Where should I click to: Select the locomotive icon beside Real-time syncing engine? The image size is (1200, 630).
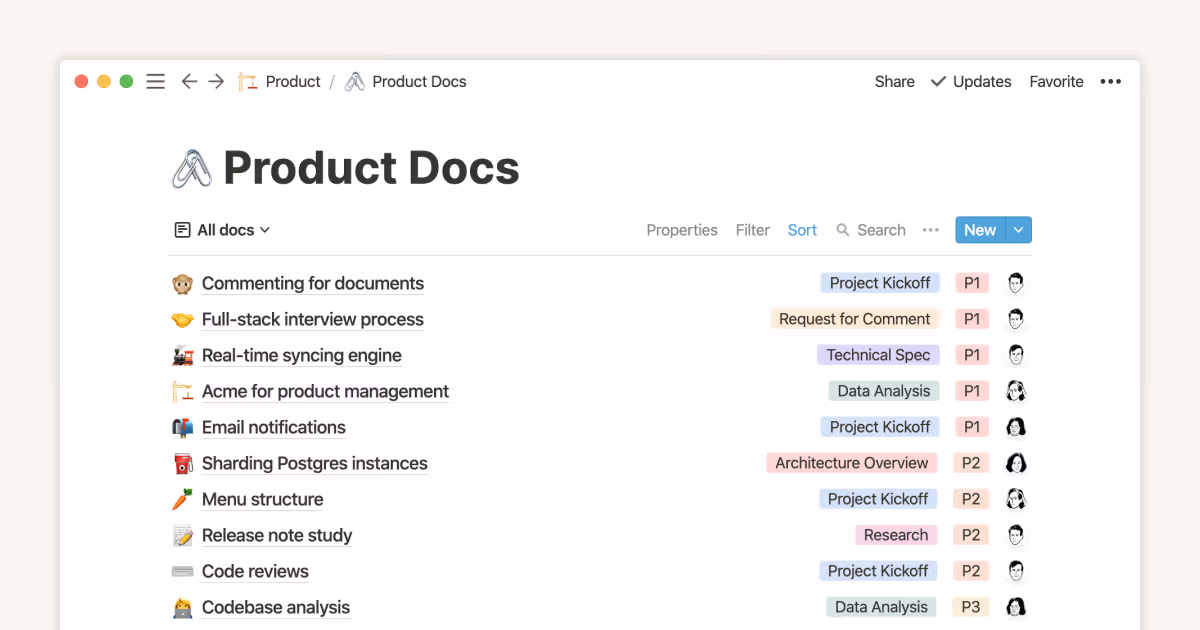point(183,355)
